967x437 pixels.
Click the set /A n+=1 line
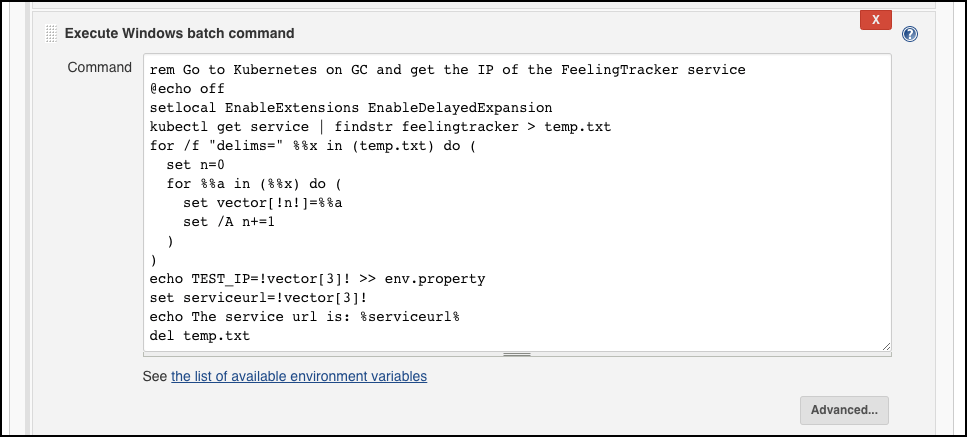point(229,222)
